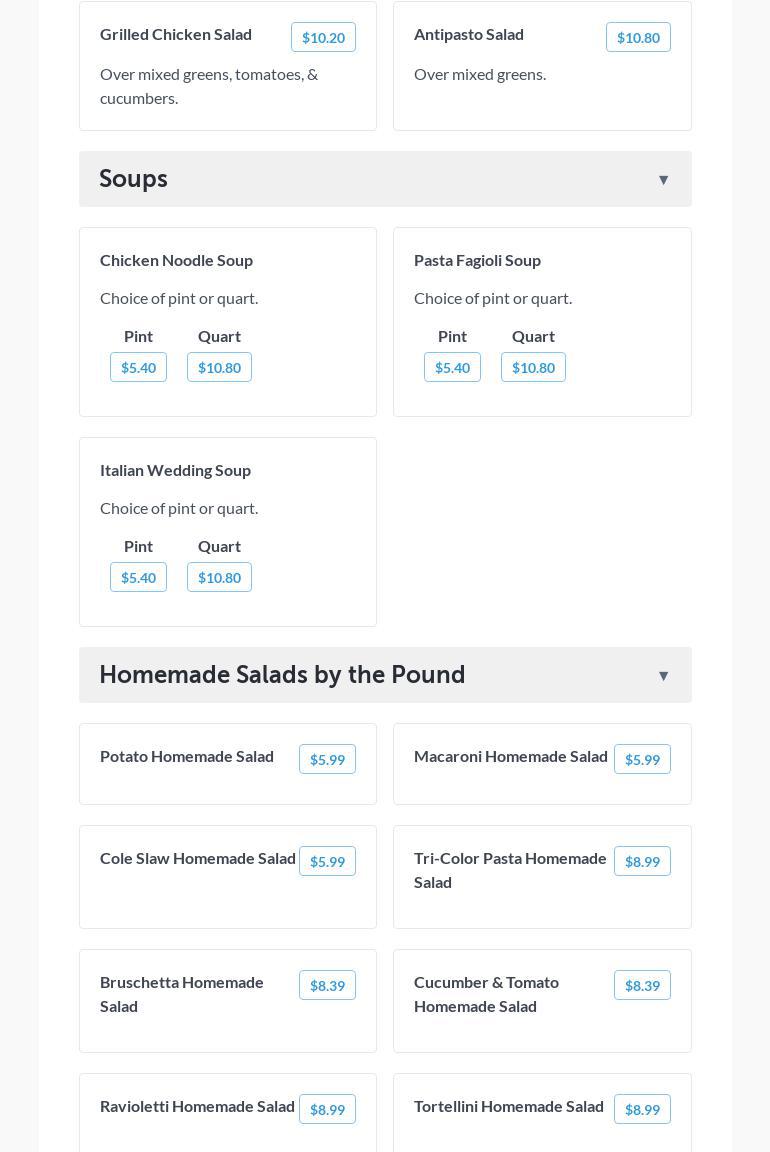Choose Pasta Fagioli Soup pint $5.40
Viewport: 770px width, 1152px height.
coord(452,368)
